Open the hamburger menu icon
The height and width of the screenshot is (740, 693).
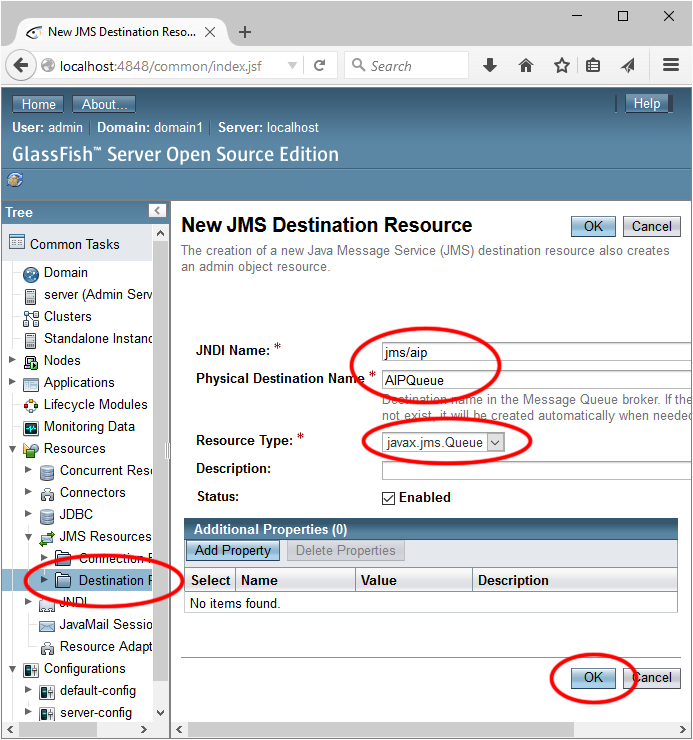(671, 65)
